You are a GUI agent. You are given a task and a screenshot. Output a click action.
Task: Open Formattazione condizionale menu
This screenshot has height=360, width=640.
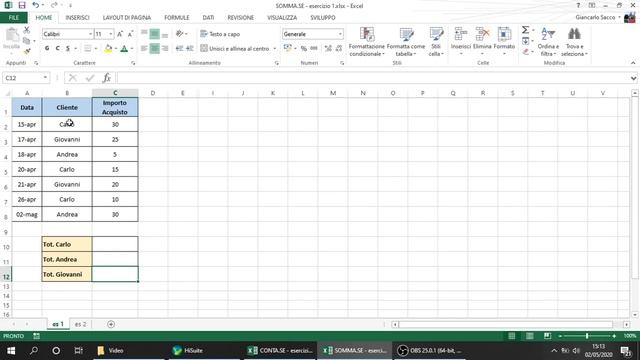(x=367, y=42)
